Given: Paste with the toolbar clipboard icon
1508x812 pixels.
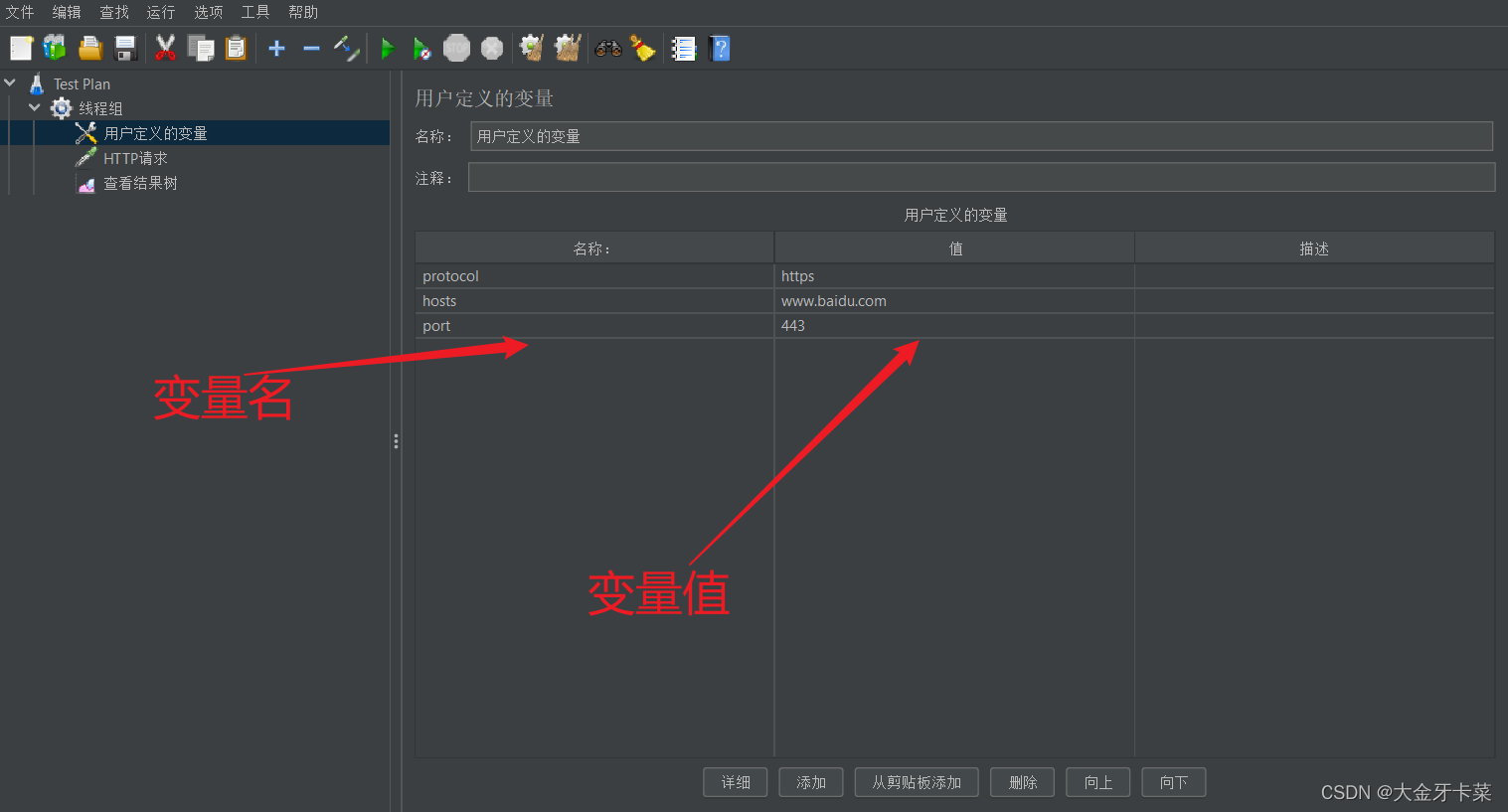Looking at the screenshot, I should (236, 48).
